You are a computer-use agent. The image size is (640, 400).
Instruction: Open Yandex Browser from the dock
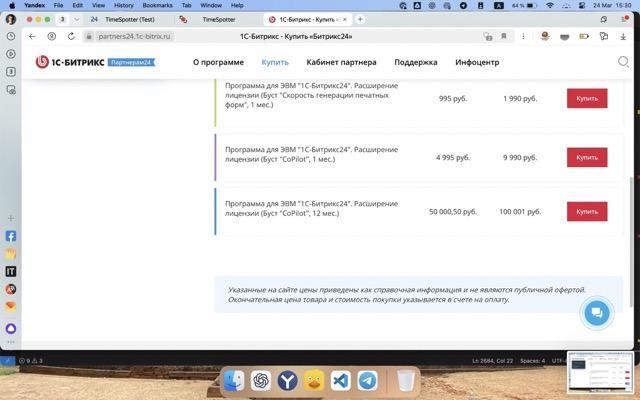(287, 381)
